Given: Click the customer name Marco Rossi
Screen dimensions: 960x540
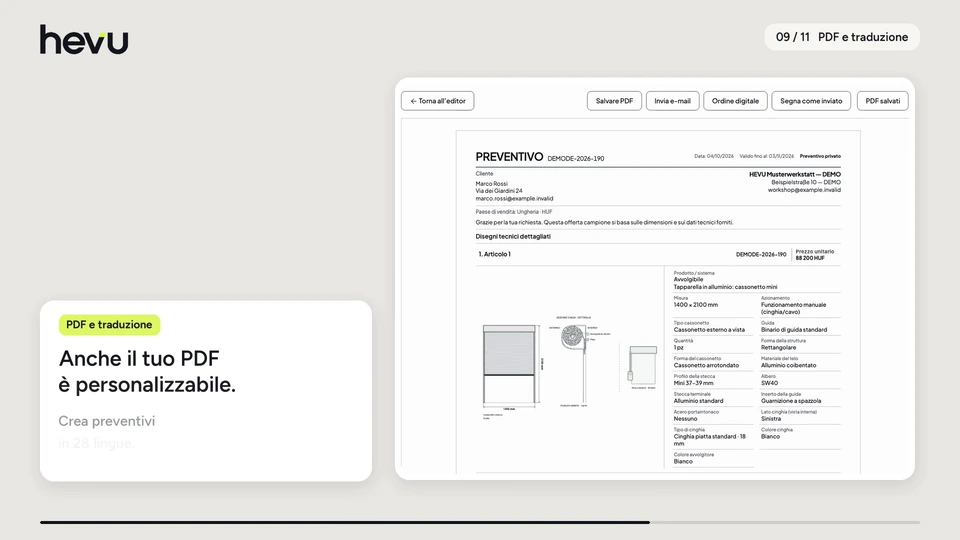Looking at the screenshot, I should click(492, 184).
